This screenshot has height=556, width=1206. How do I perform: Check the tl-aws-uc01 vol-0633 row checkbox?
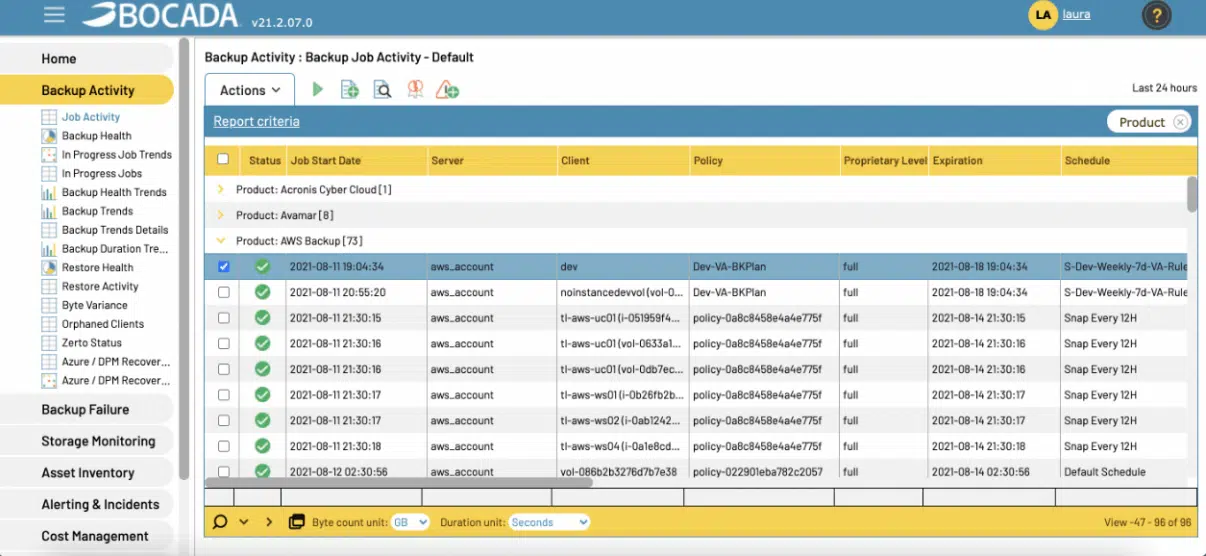(223, 344)
